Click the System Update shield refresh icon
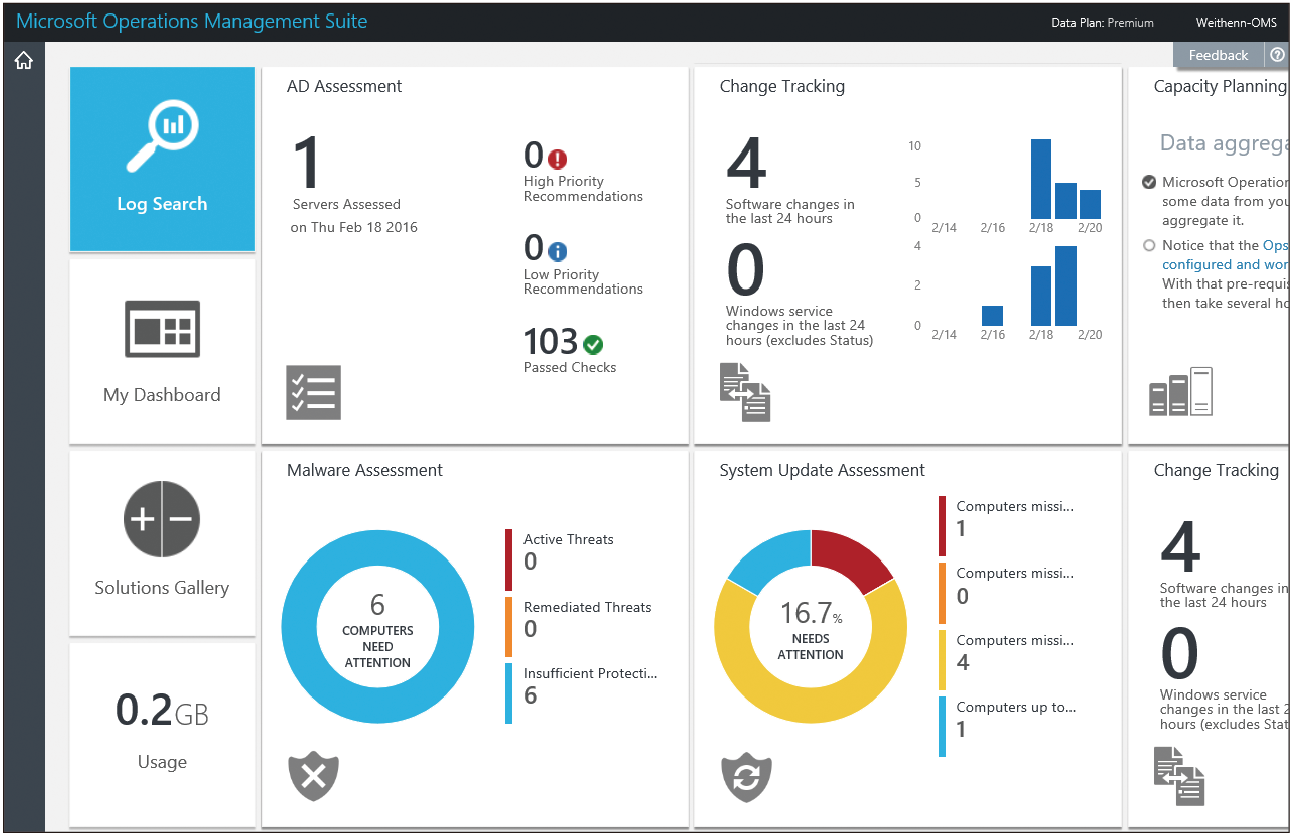1293x836 pixels. pyautogui.click(x=747, y=776)
